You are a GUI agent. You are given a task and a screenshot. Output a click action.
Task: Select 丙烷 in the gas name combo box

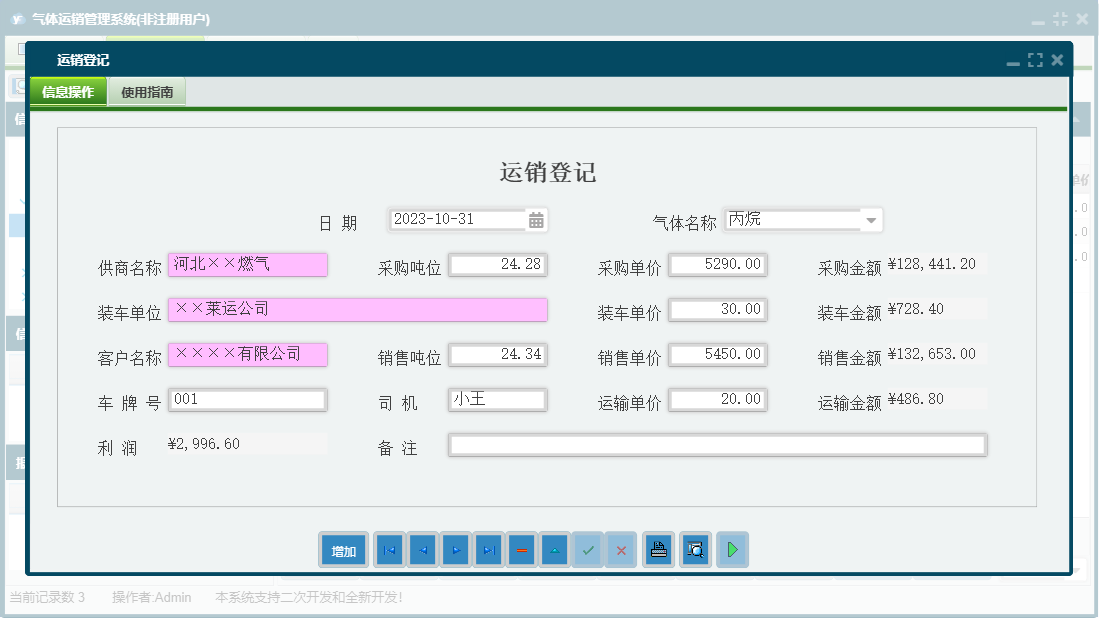pyautogui.click(x=790, y=219)
